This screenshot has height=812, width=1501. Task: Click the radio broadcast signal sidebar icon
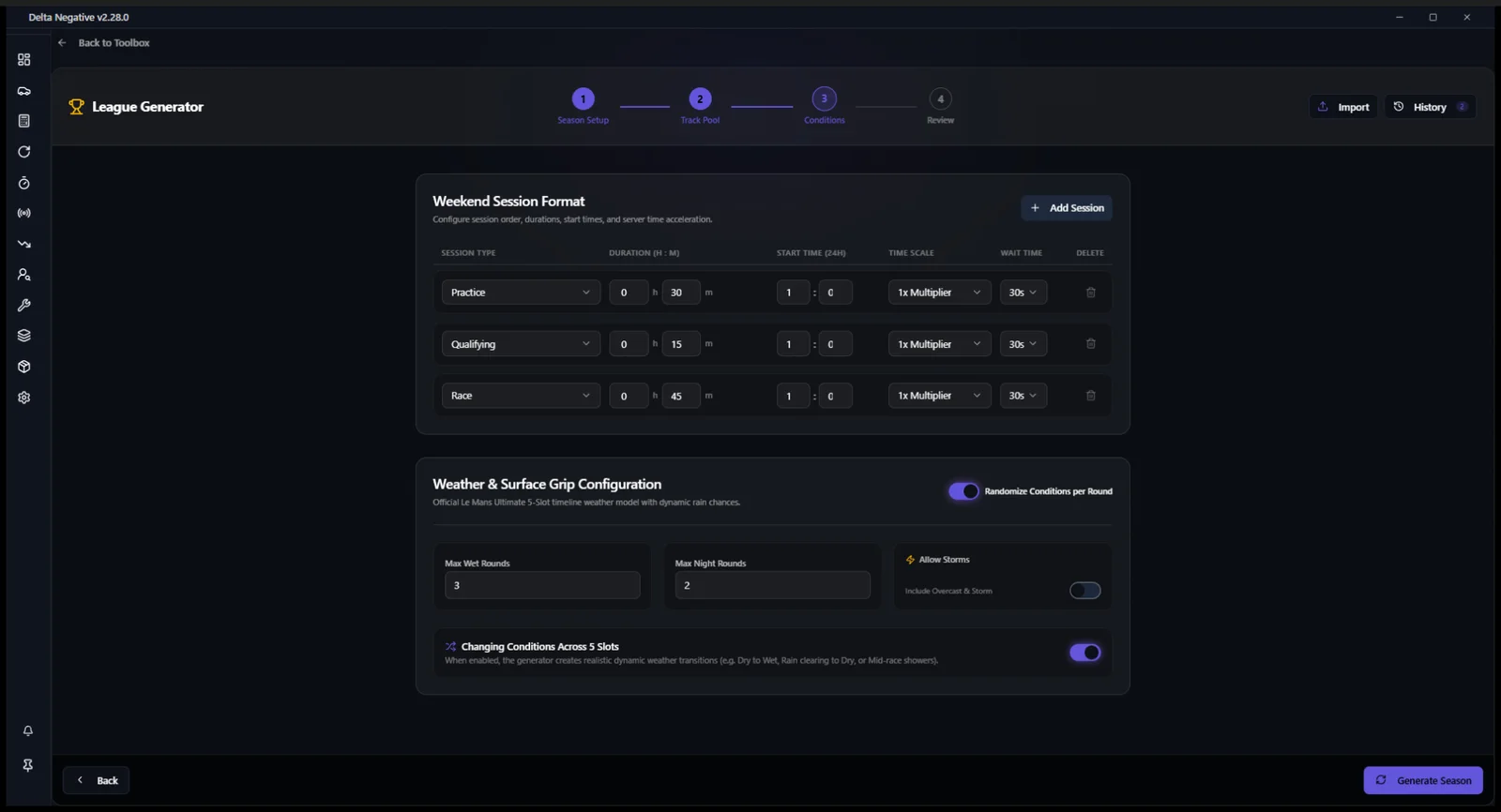(x=24, y=214)
